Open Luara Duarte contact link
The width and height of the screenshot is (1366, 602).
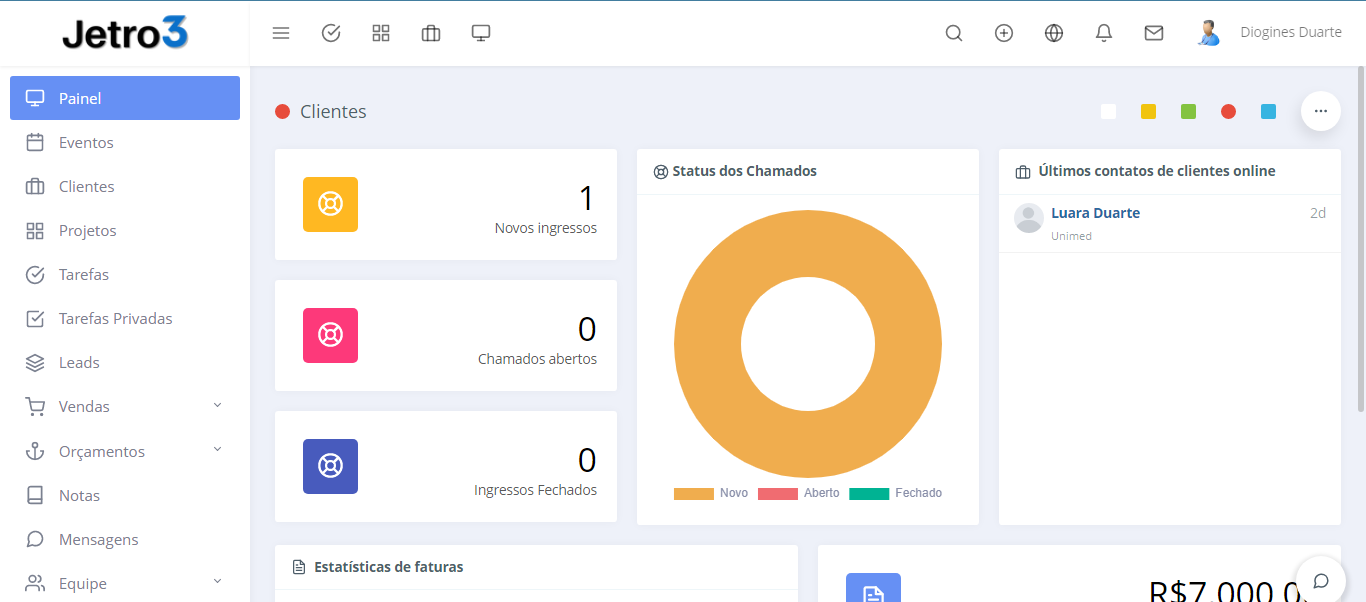coord(1095,213)
